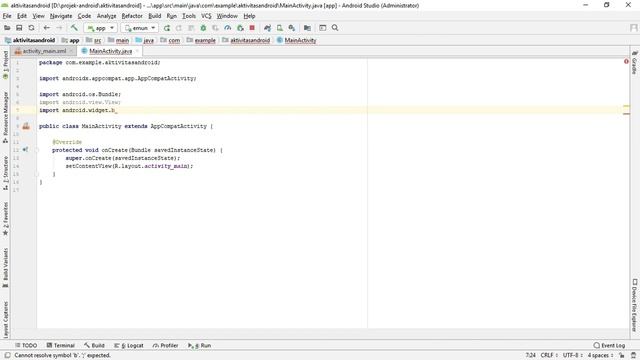
Task: Click the layout window toolbar icon
Action: 322,28
